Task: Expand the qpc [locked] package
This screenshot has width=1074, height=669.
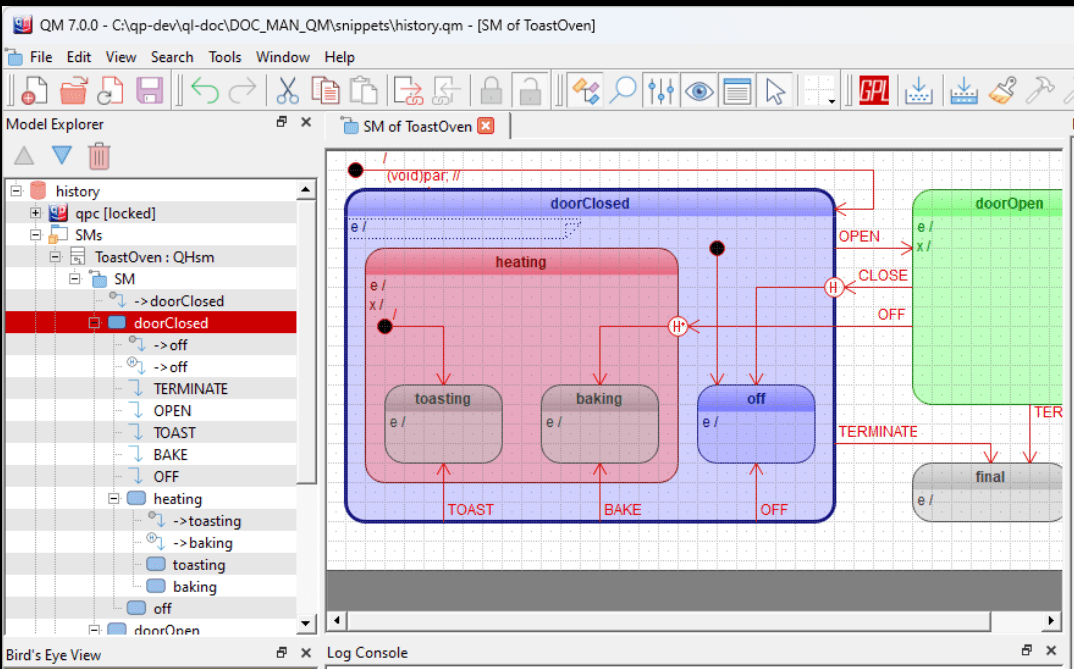Action: click(x=36, y=213)
